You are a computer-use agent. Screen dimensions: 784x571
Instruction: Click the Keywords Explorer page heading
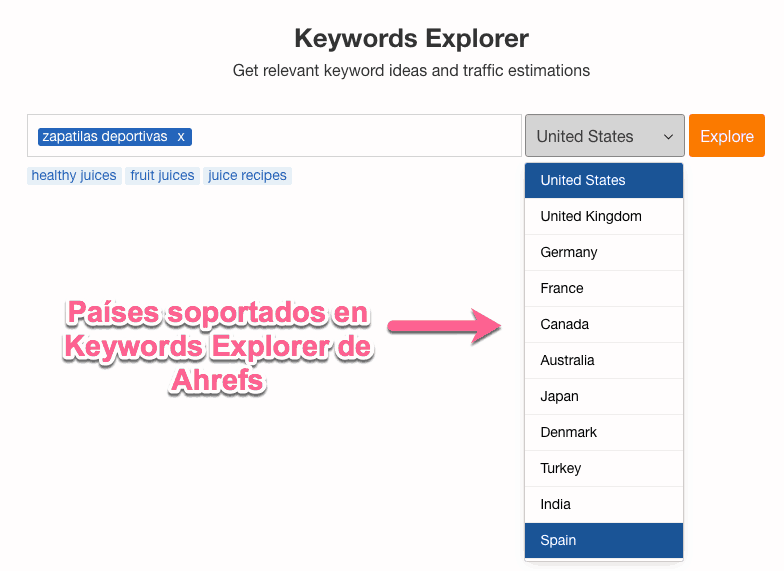click(x=412, y=38)
